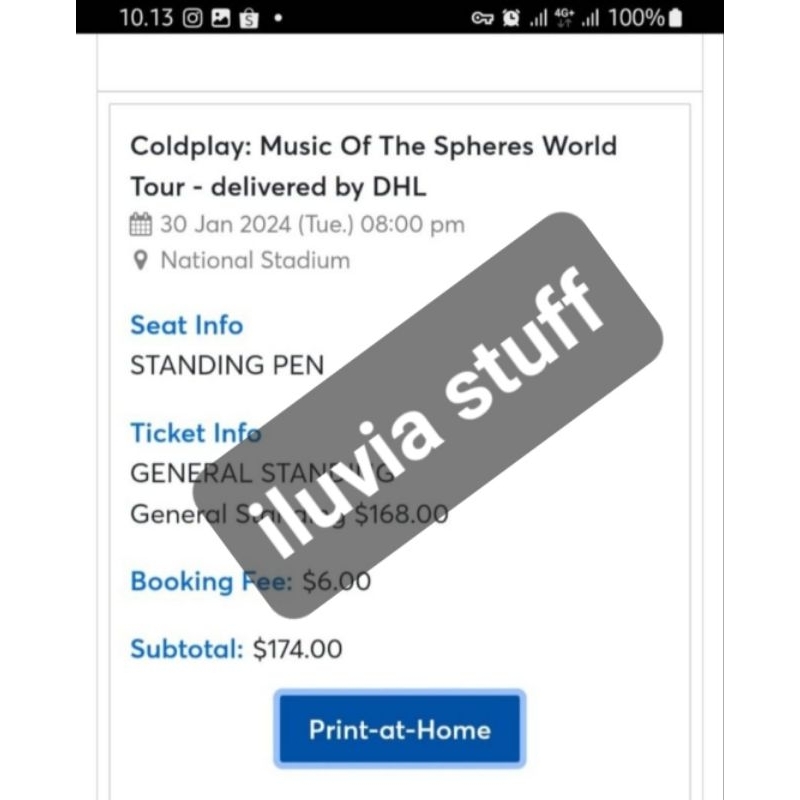Select the Seat Info heading
Screen dimensions: 800x800
[x=186, y=325]
